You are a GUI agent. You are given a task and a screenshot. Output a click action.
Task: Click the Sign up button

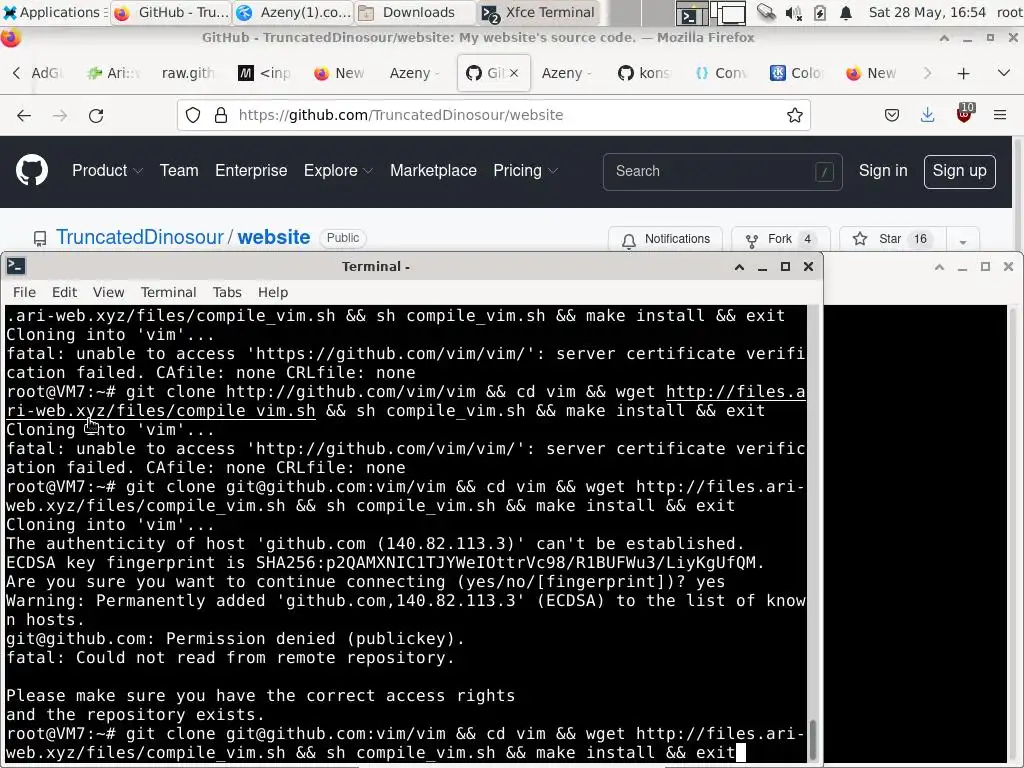959,171
